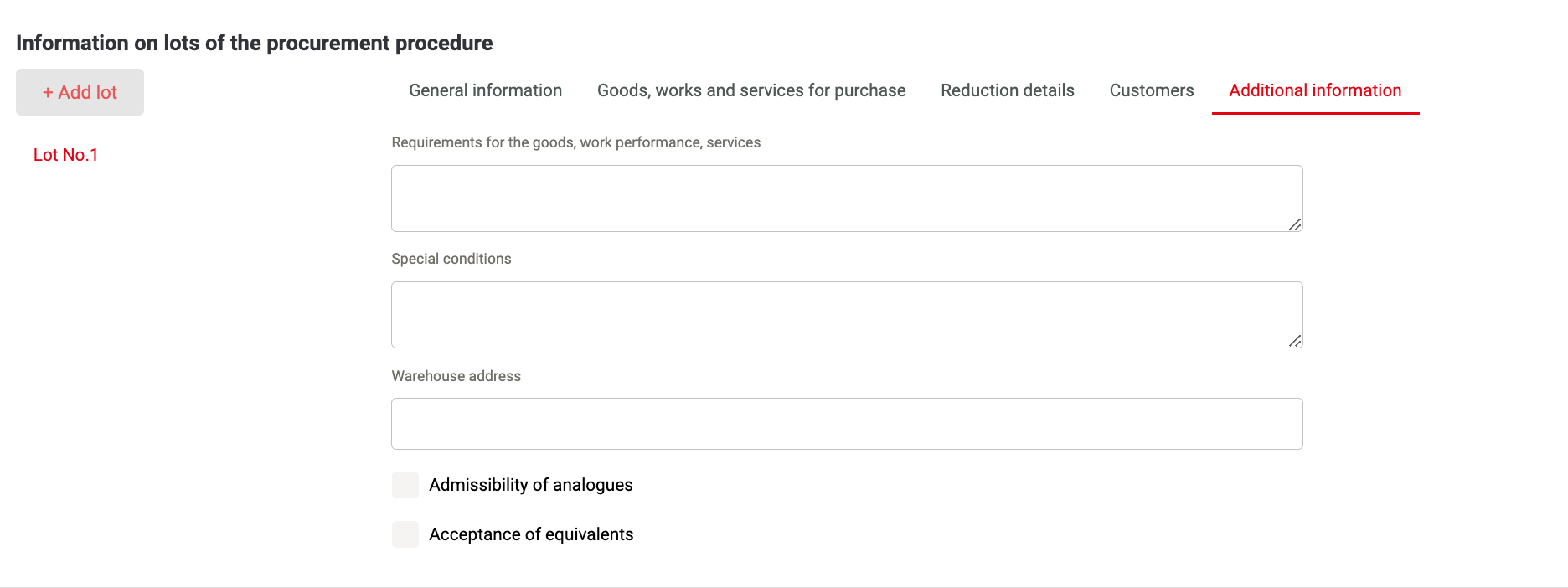1568x588 pixels.
Task: Go to the Reduction details tab
Action: pyautogui.click(x=1008, y=90)
